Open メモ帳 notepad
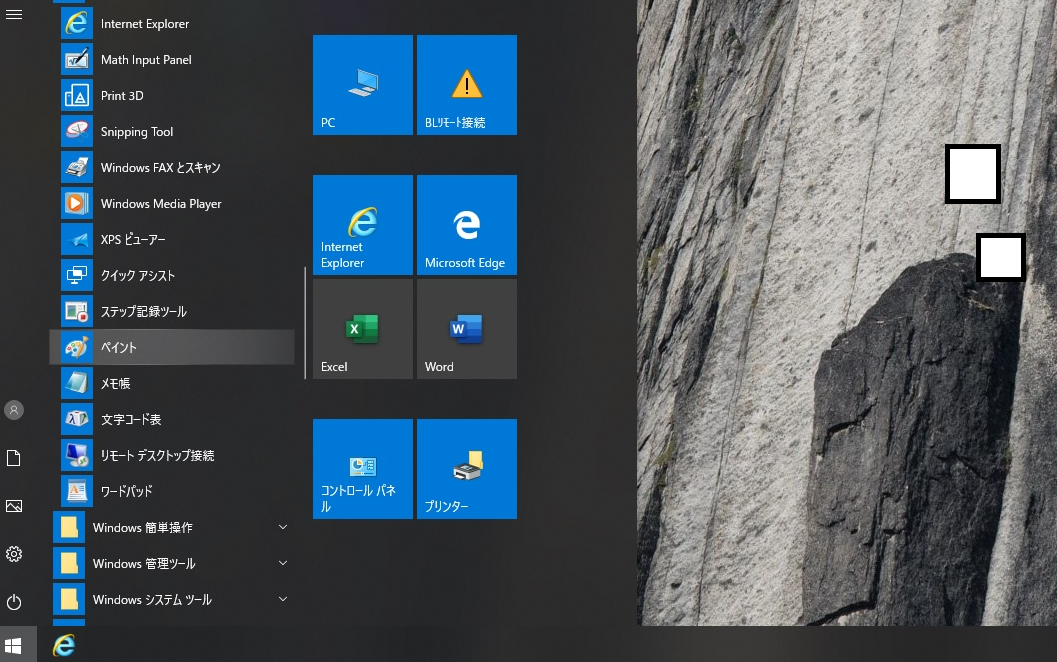Viewport: 1057px width, 662px height. (x=172, y=383)
